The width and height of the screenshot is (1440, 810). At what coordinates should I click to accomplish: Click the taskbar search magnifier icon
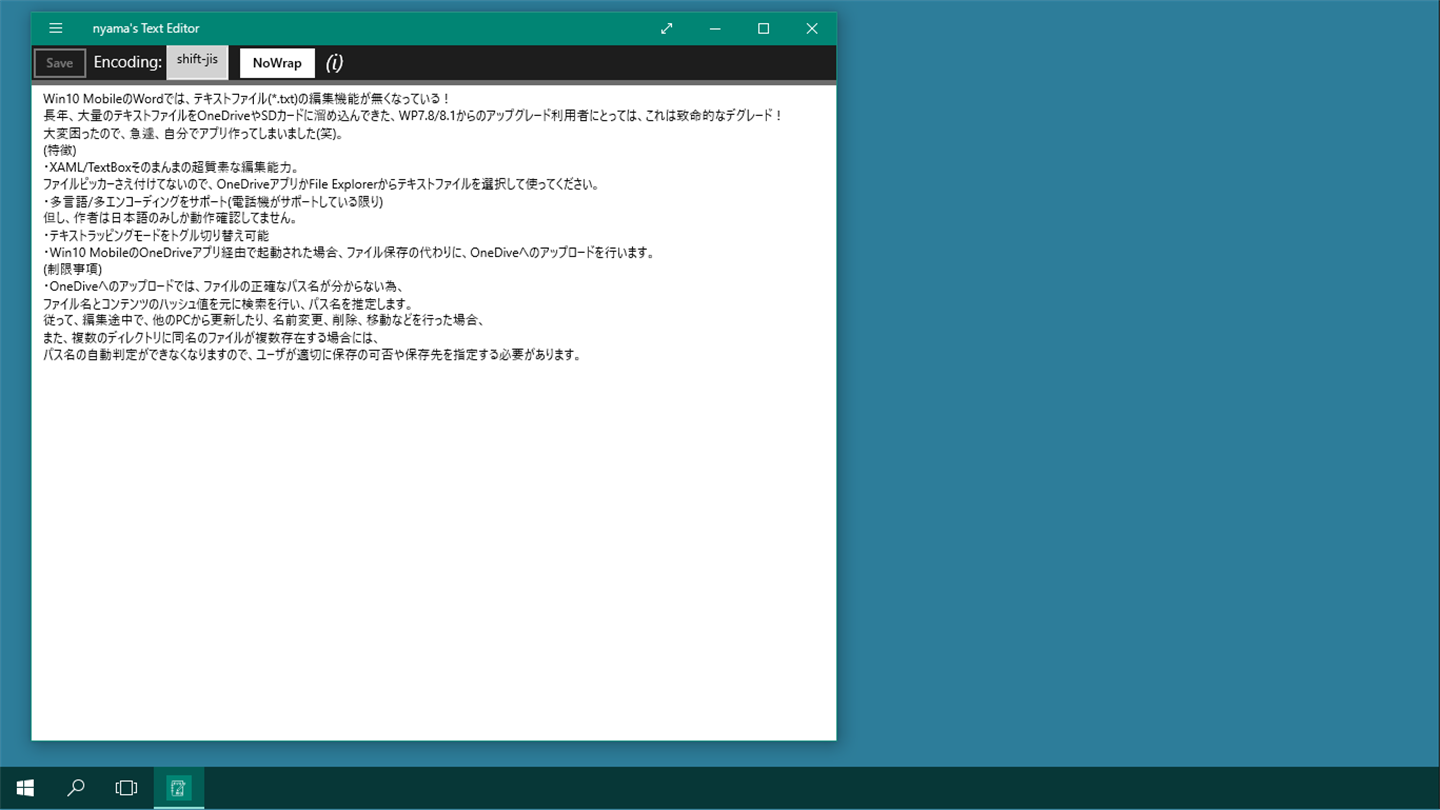[x=76, y=788]
